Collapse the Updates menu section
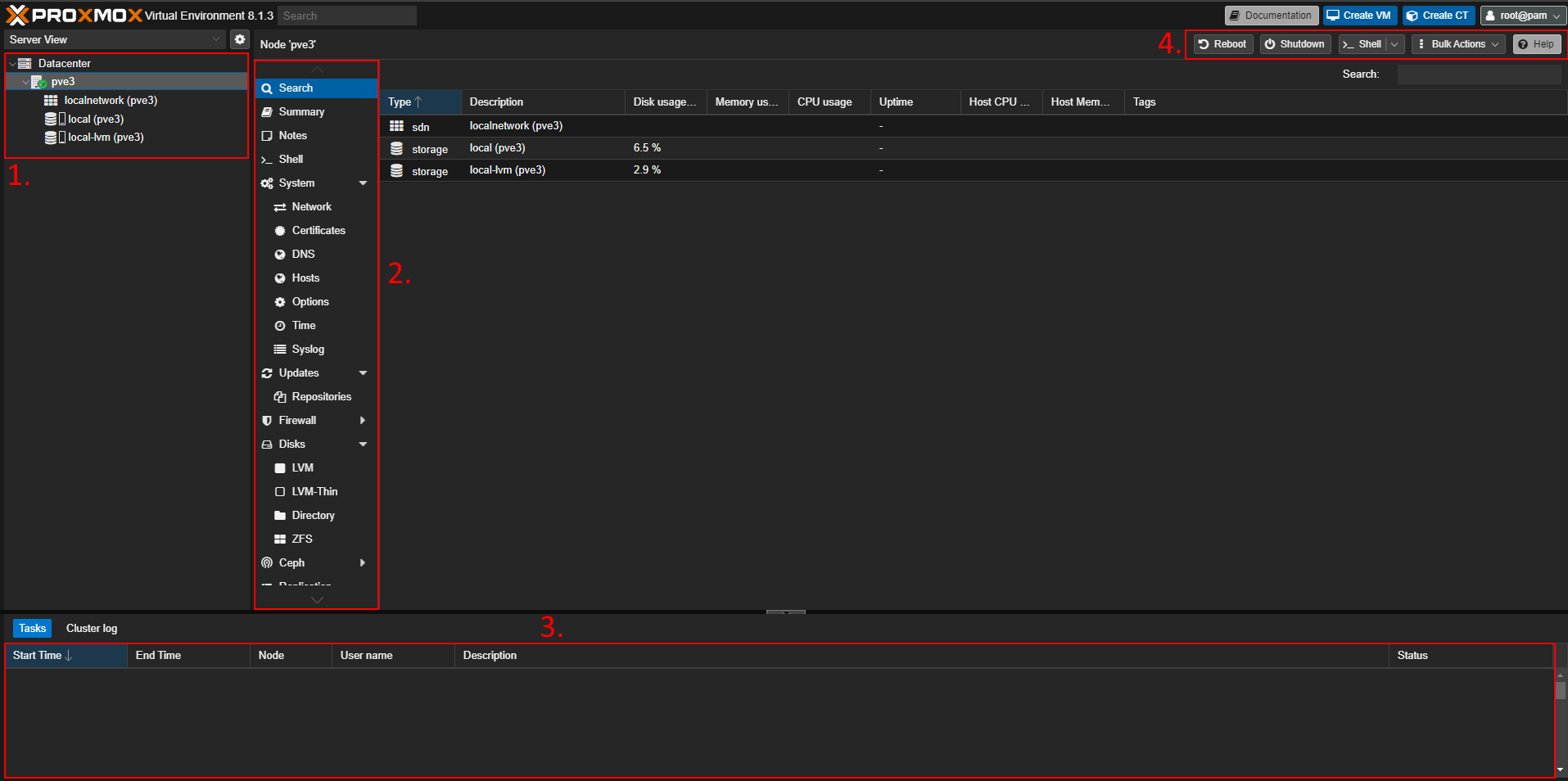Image resolution: width=1568 pixels, height=781 pixels. (363, 373)
